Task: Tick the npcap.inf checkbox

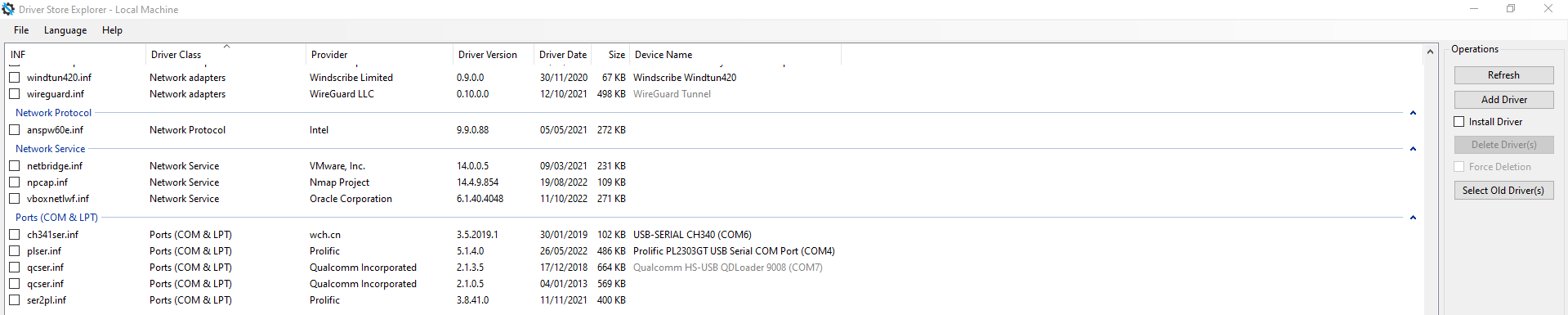Action: click(x=14, y=182)
